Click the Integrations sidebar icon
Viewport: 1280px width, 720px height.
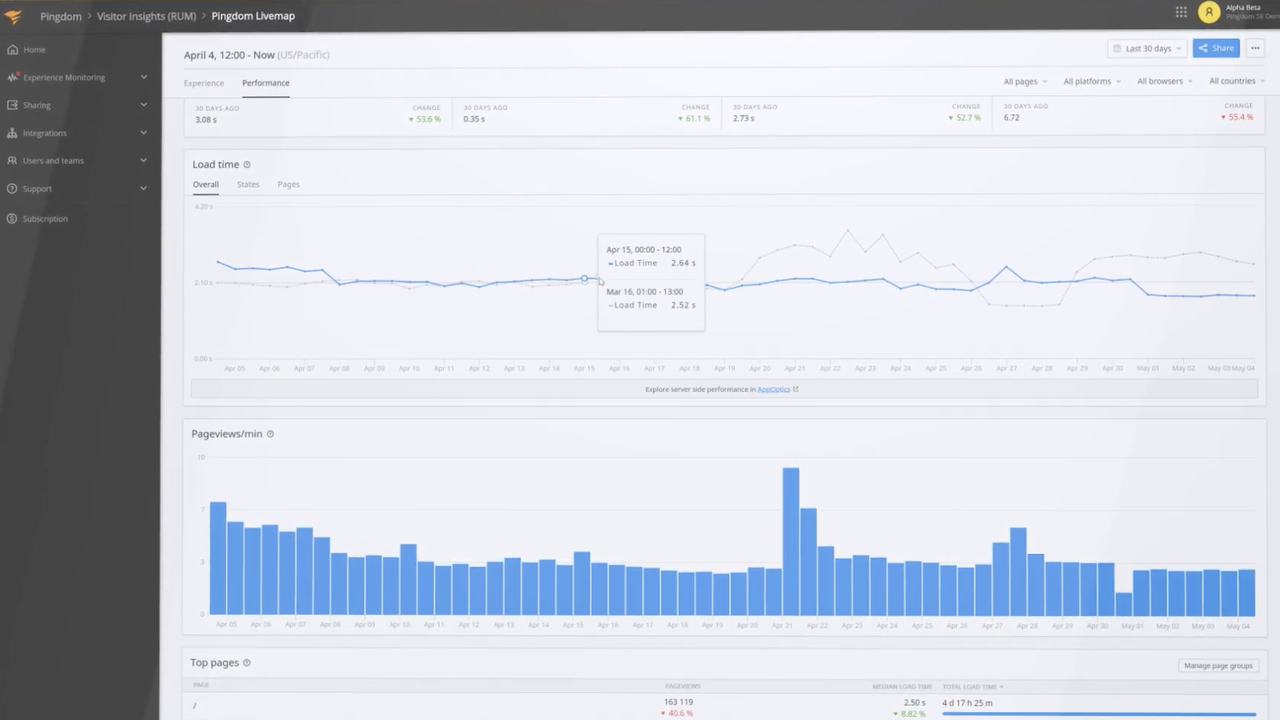[13, 132]
